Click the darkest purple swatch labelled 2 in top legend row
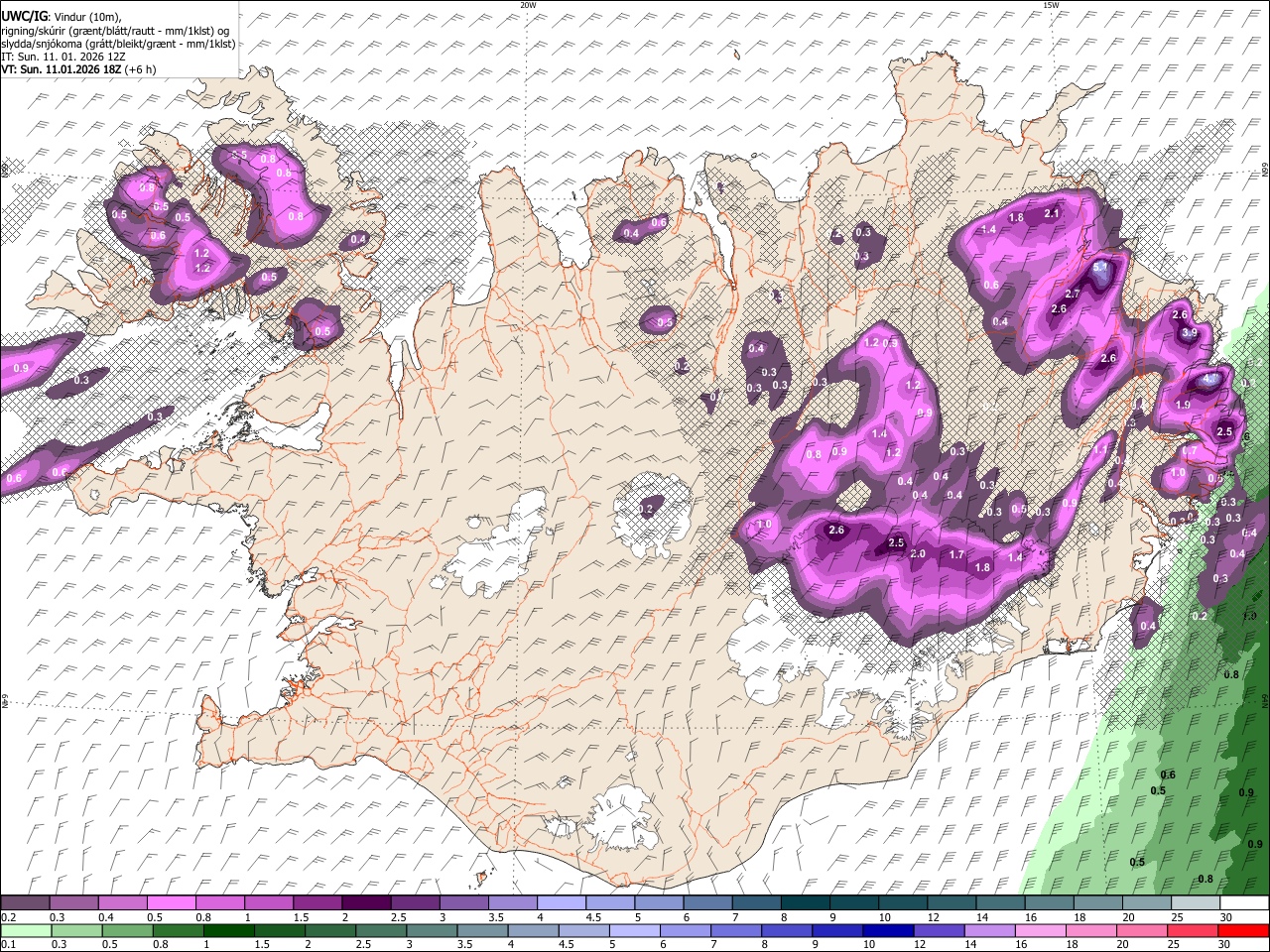The image size is (1270, 952). (x=365, y=903)
